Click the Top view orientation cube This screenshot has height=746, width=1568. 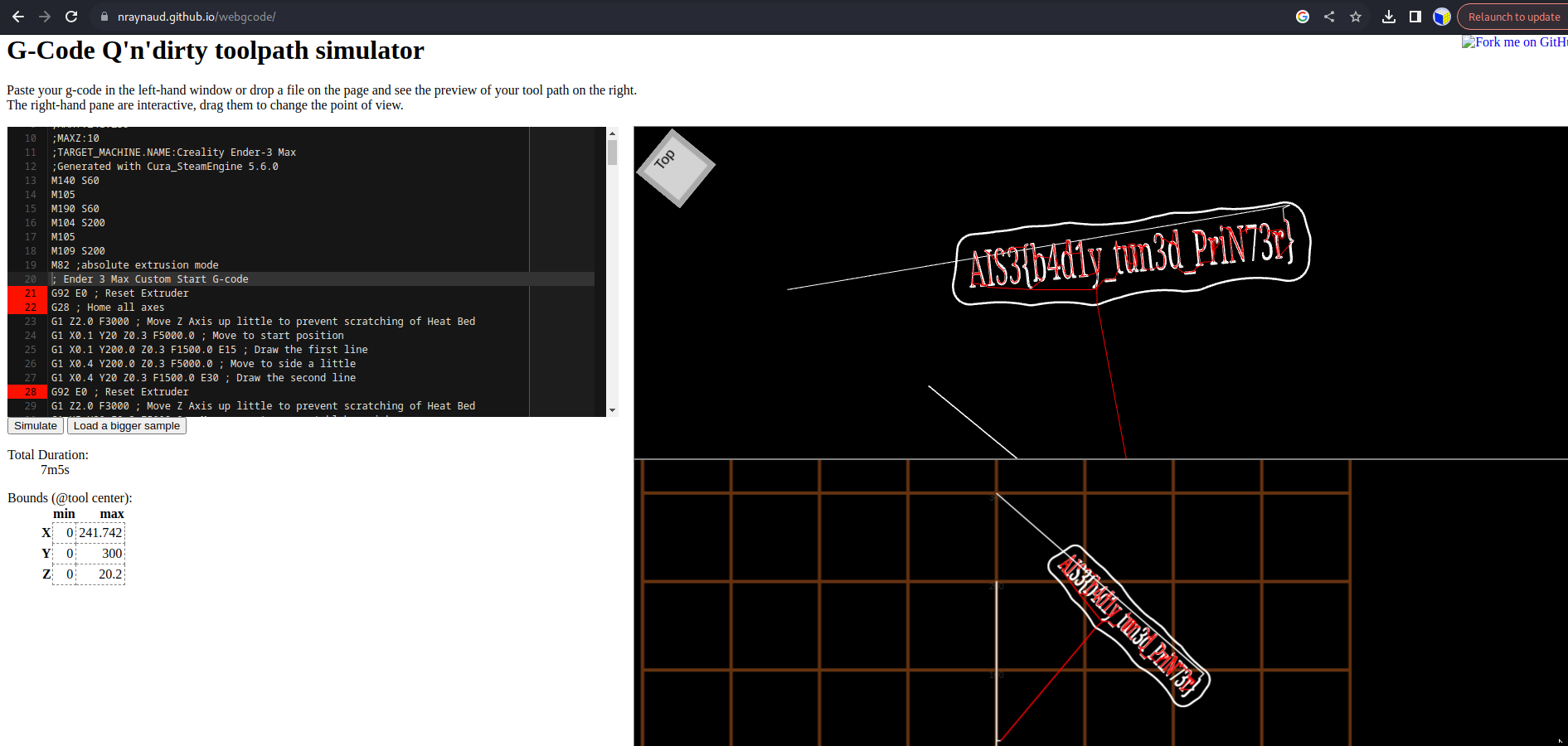(x=675, y=167)
